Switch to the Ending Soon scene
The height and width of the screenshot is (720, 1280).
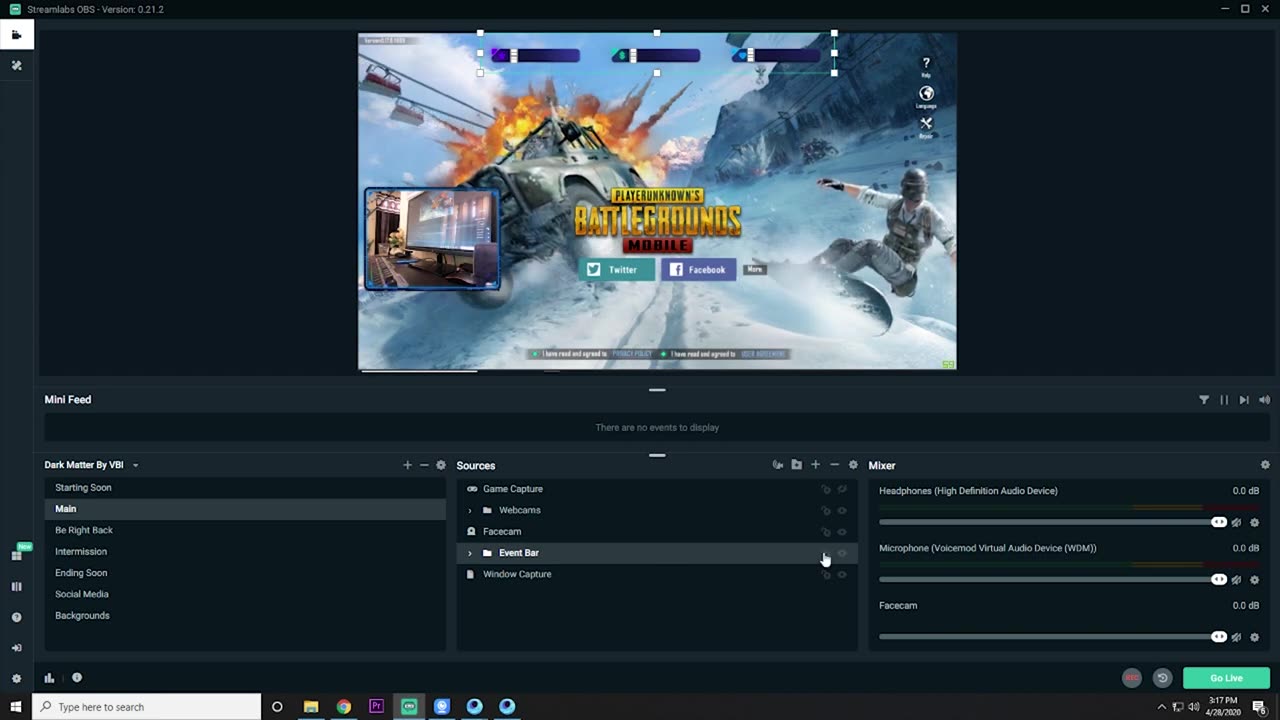(x=245, y=573)
